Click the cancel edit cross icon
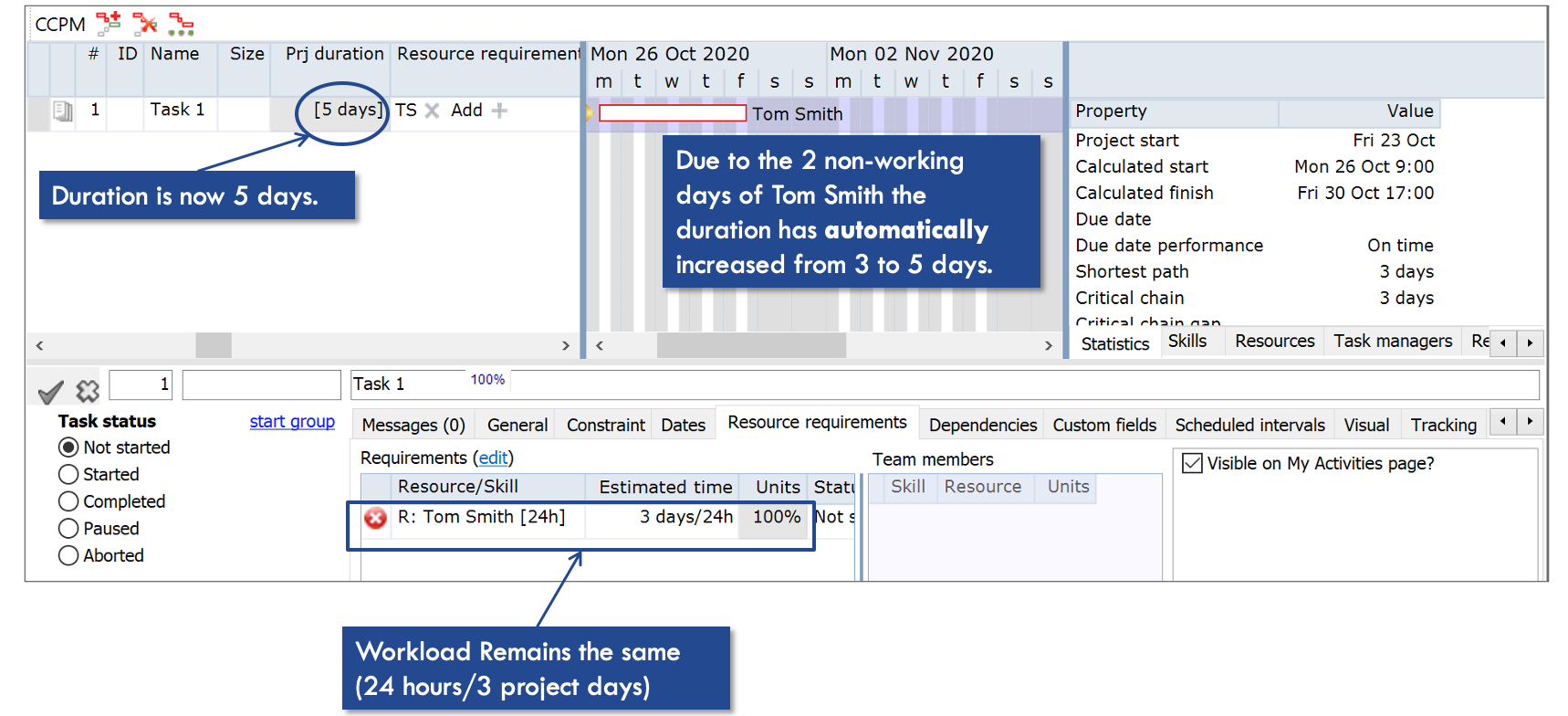The image size is (1568, 716). (88, 391)
